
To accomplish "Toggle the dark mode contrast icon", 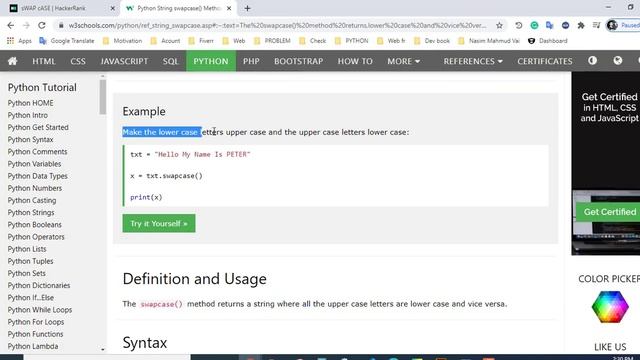I will click(592, 60).
